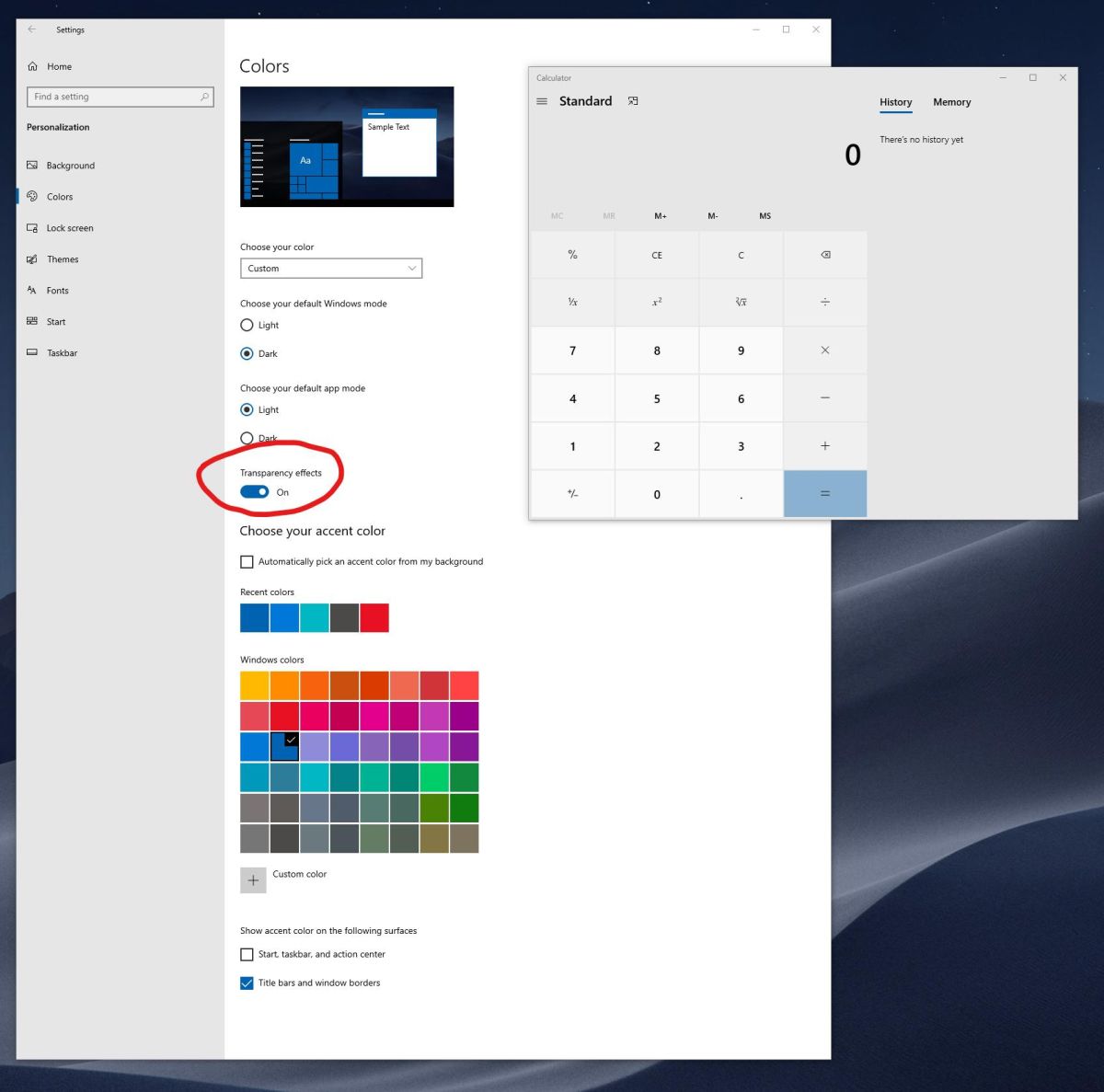The image size is (1104, 1092).
Task: Click the color preview thumbnail with Sample Text
Action: coord(347,146)
